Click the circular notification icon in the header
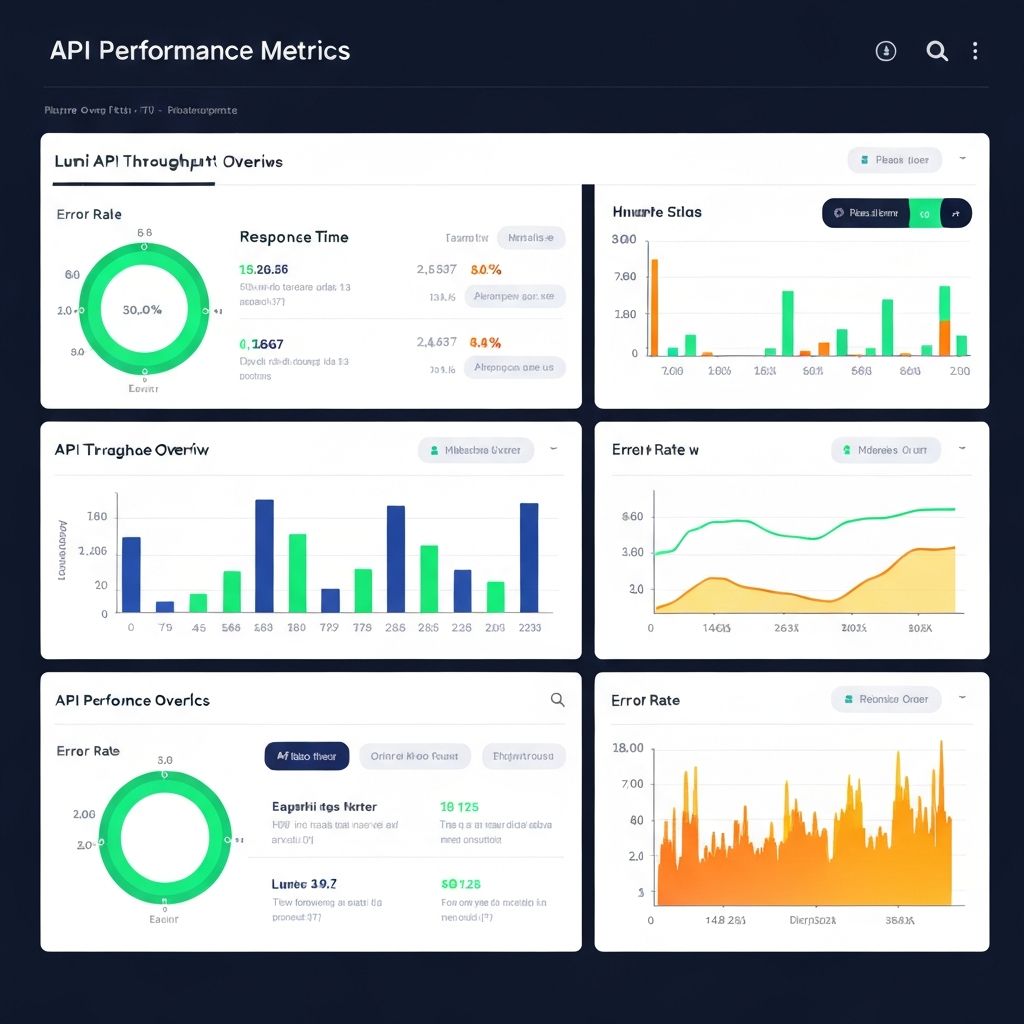The height and width of the screenshot is (1024, 1024). (886, 52)
